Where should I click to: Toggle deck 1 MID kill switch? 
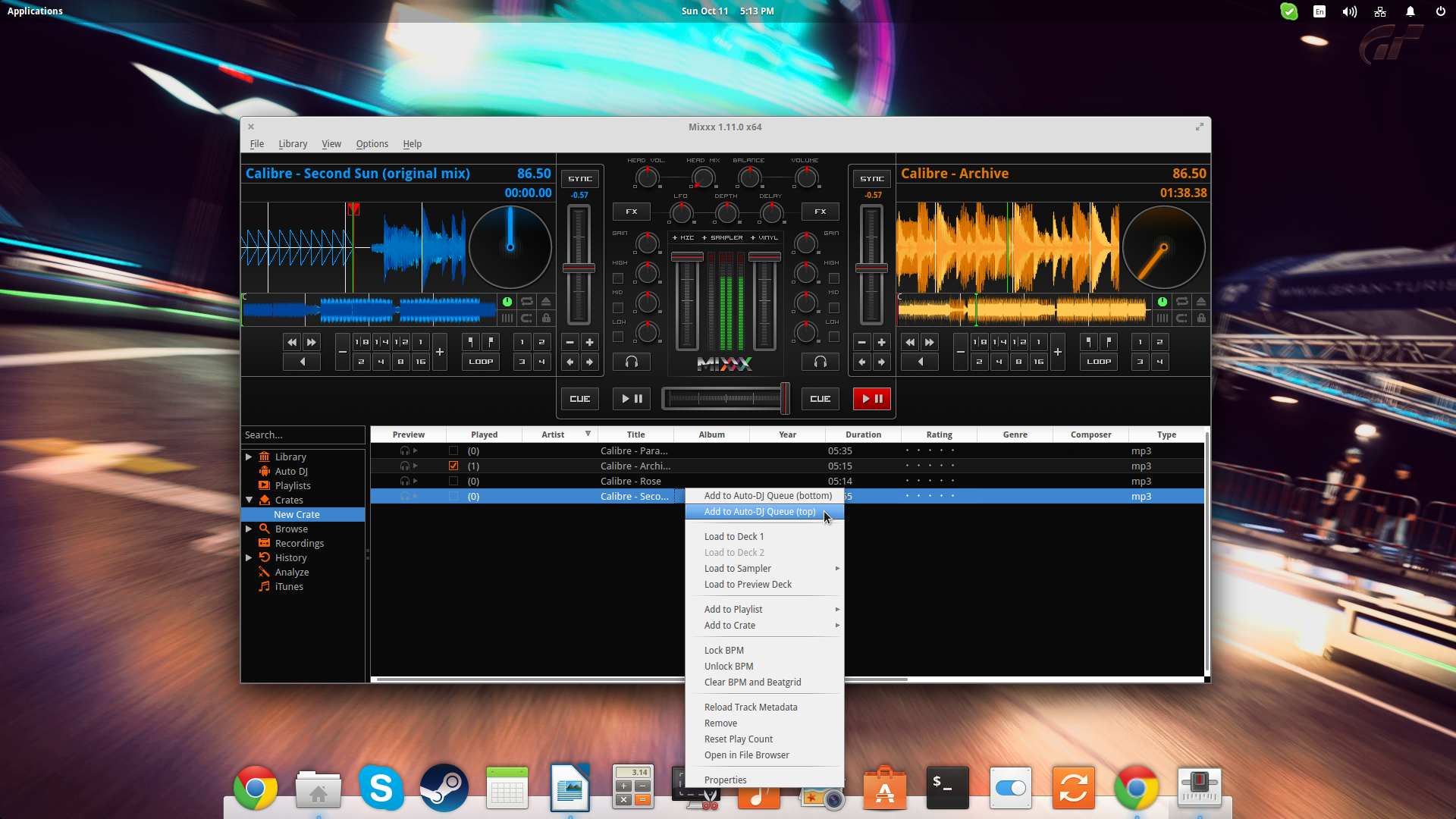tap(618, 308)
